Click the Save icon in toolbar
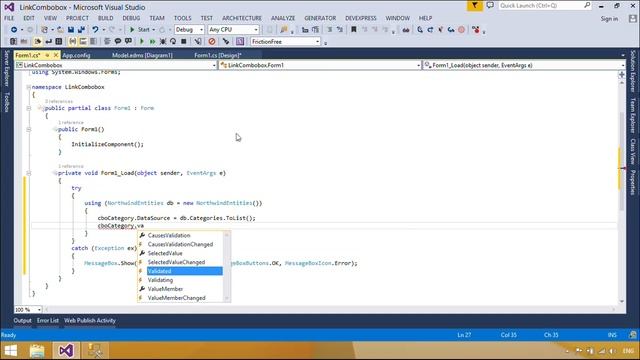Image resolution: width=640 pixels, height=360 pixels. (x=71, y=30)
